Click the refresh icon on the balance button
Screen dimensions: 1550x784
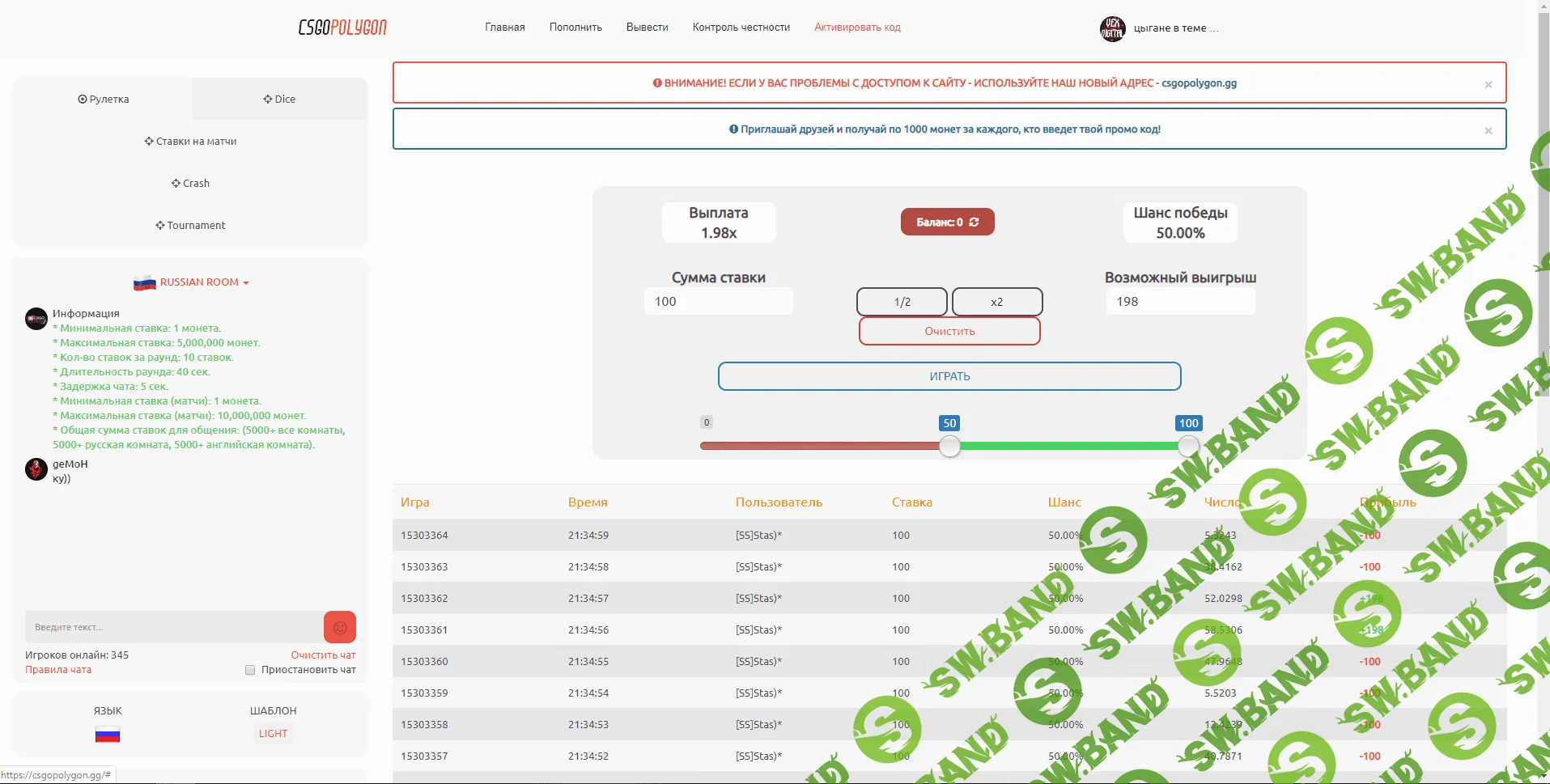pyautogui.click(x=974, y=222)
